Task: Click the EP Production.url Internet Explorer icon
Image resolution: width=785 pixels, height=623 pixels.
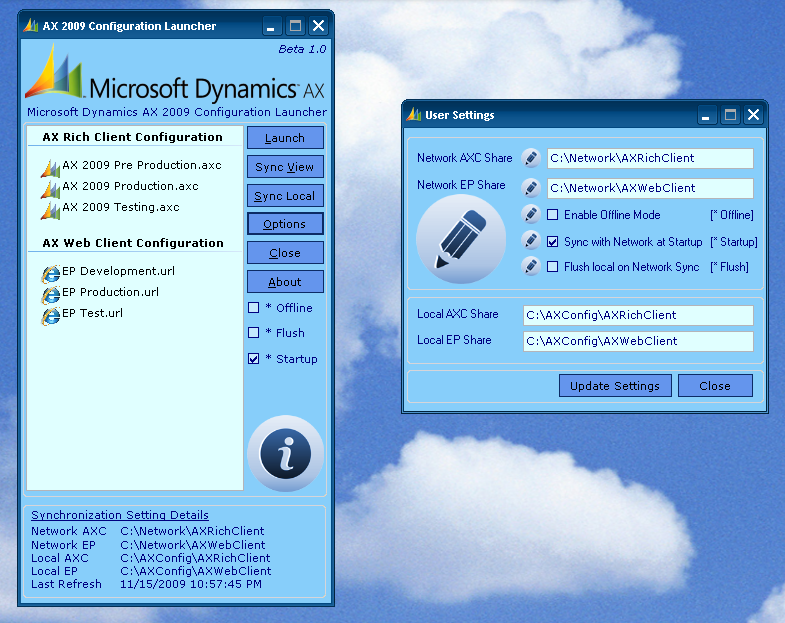Action: [x=51, y=294]
